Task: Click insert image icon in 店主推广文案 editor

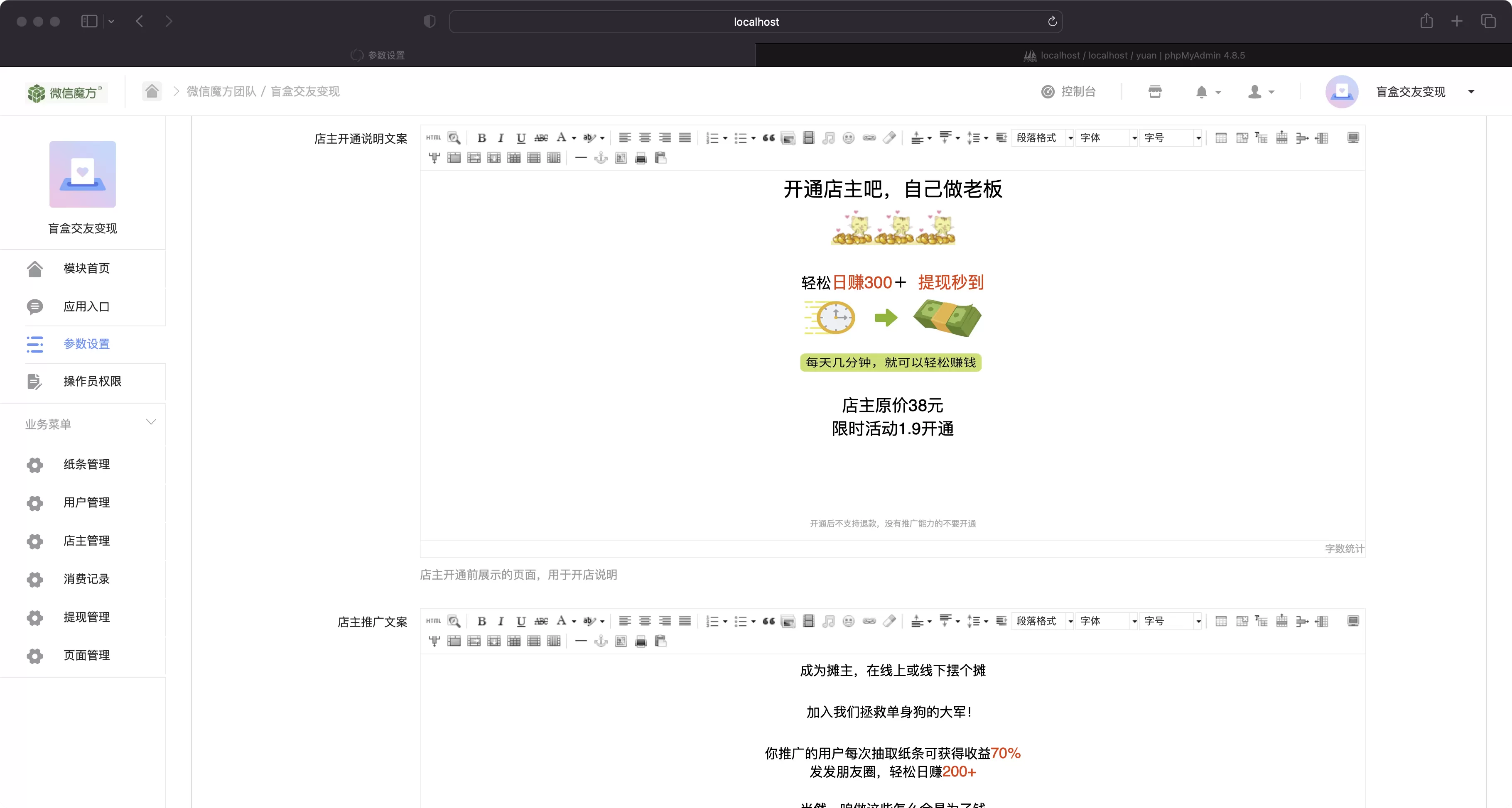Action: pyautogui.click(x=788, y=621)
